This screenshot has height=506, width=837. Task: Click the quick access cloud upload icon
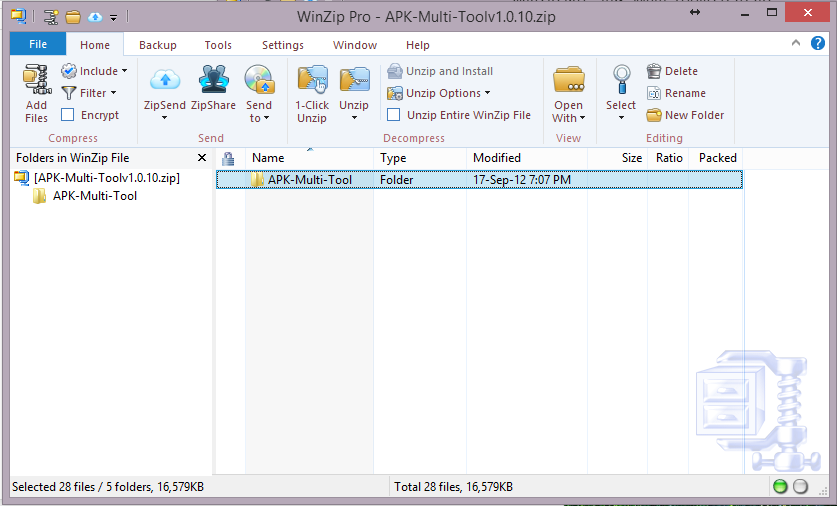point(95,17)
